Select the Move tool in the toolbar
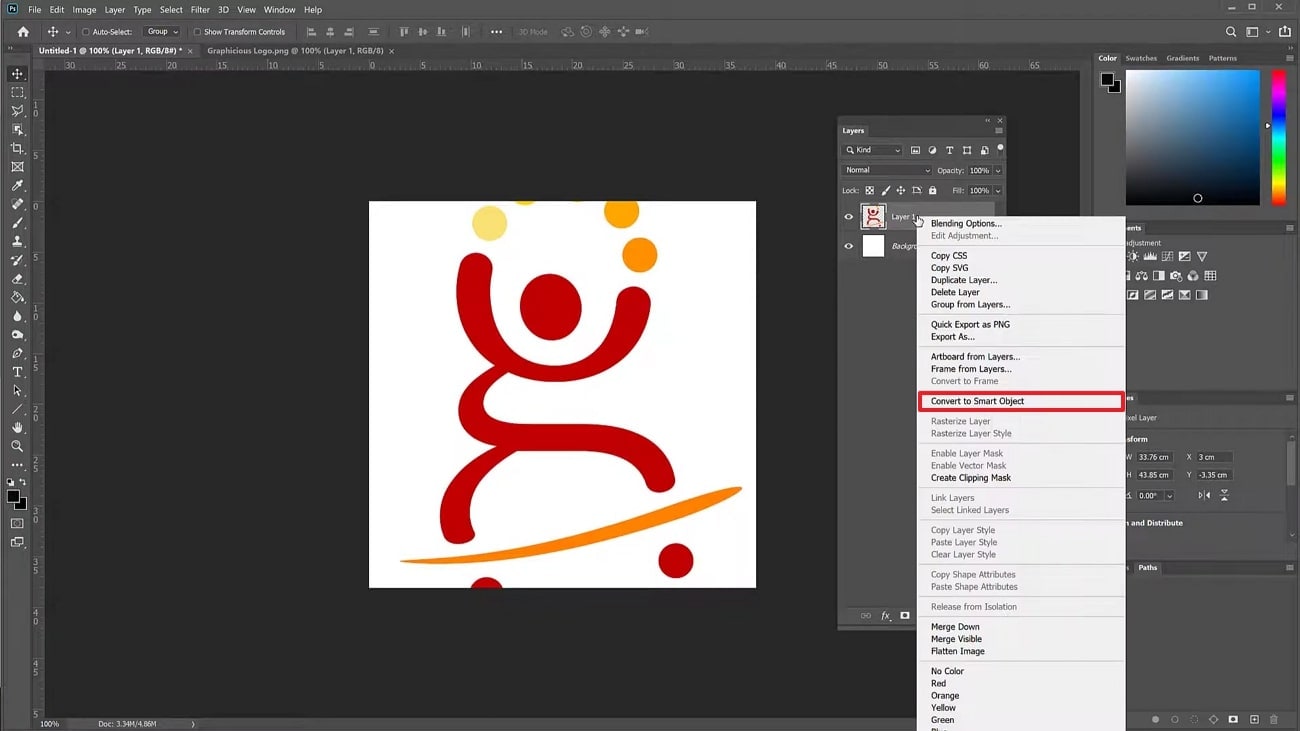Viewport: 1300px width, 731px height. coord(17,74)
